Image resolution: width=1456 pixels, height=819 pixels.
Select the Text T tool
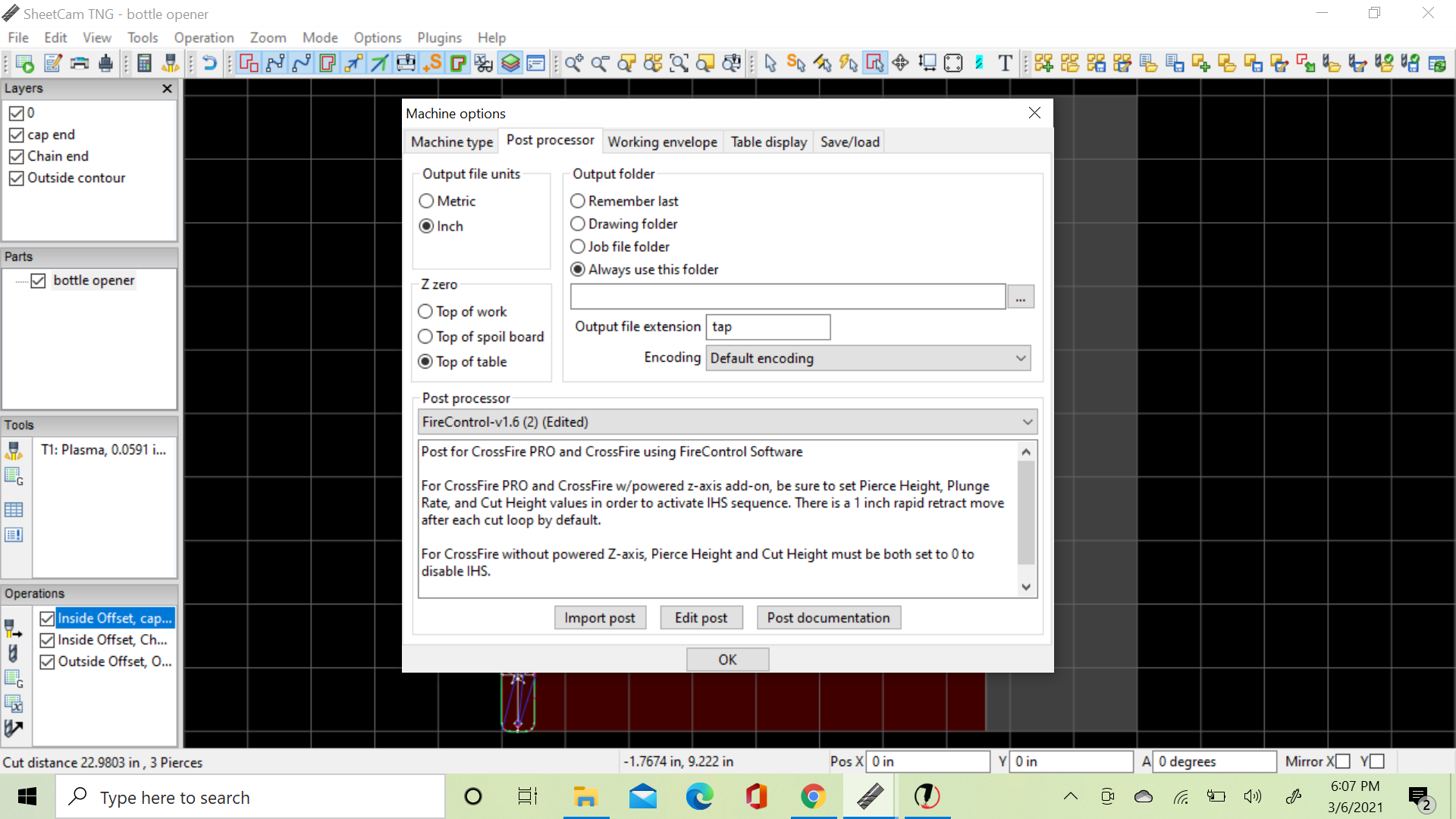(x=1005, y=63)
